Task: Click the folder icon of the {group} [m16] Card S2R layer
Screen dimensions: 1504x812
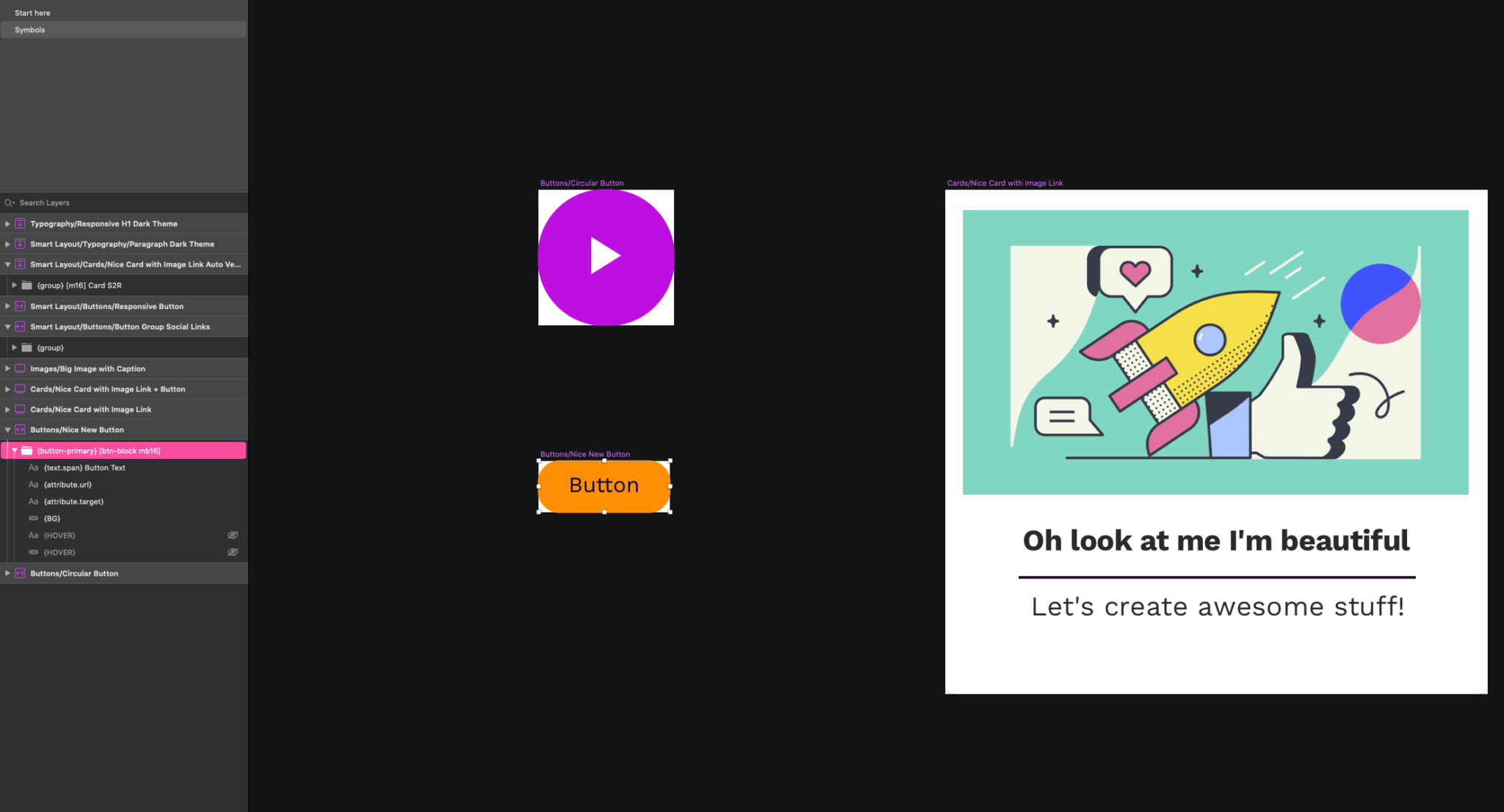Action: click(27, 285)
